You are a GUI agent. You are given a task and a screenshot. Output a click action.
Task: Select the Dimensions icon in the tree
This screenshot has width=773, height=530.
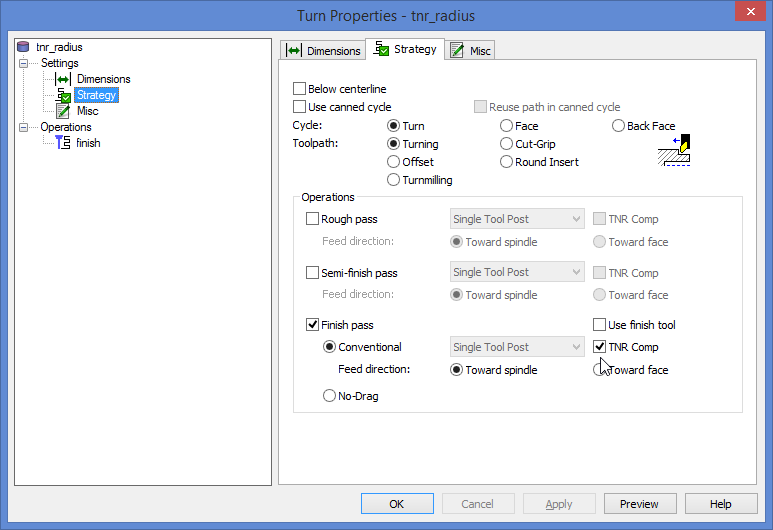tap(63, 79)
